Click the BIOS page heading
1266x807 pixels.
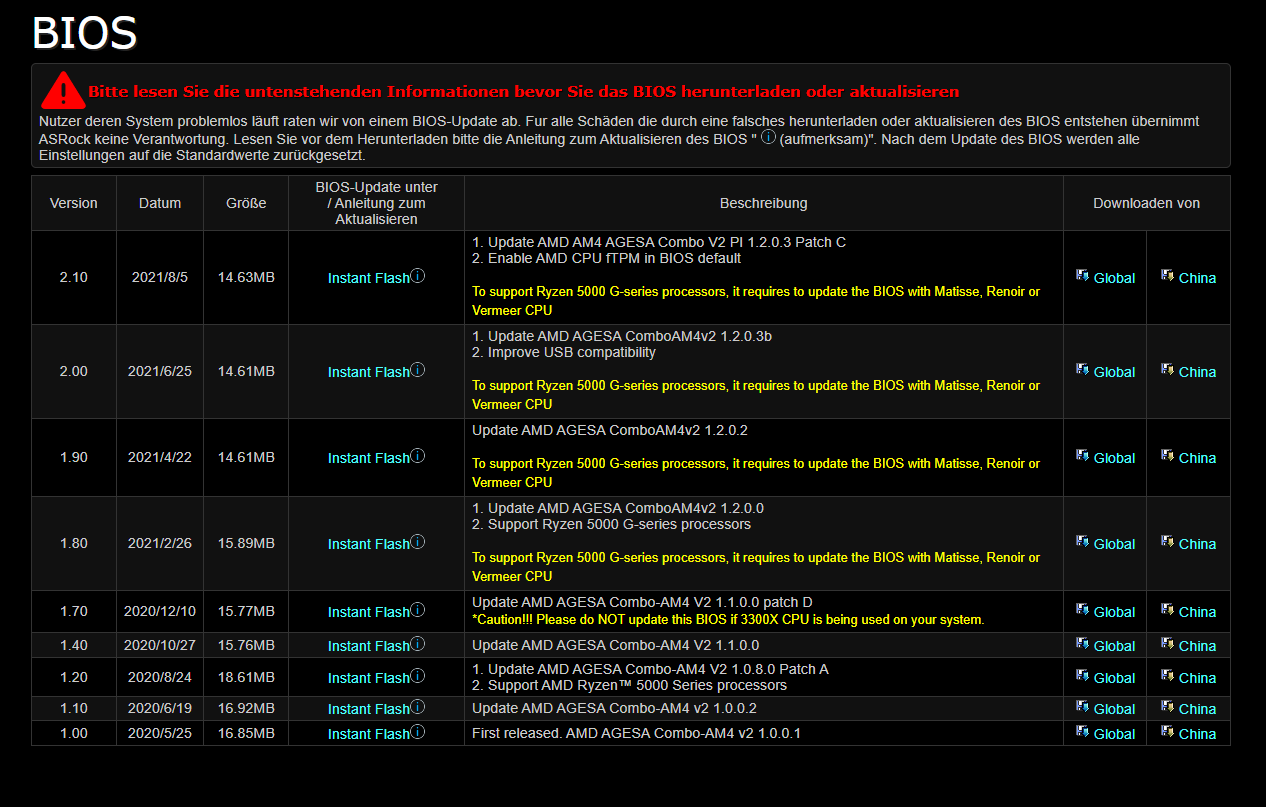coord(84,33)
